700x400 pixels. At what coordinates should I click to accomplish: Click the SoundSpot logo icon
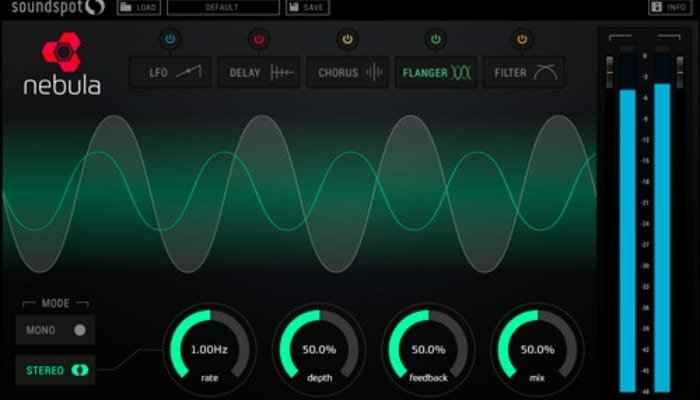94,6
